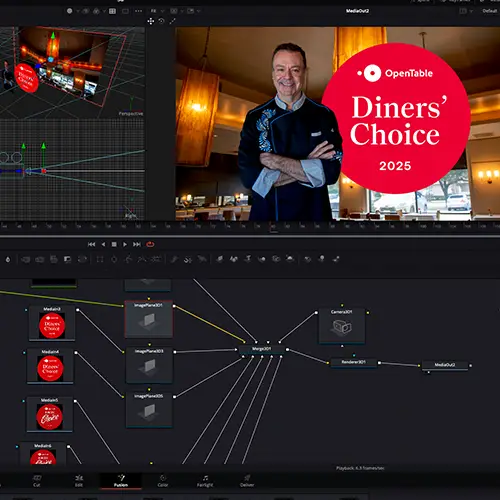Add a Matte Control node from toolbar

click(x=54, y=259)
